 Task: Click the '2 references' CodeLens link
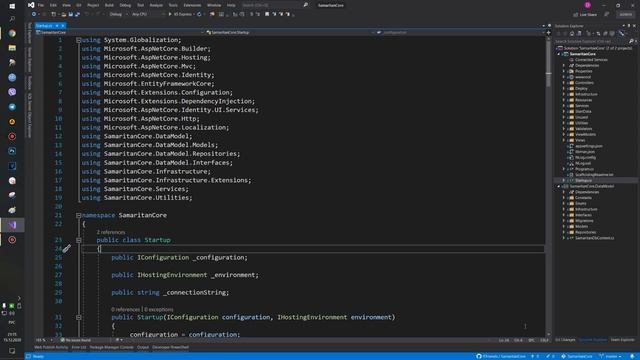(x=111, y=232)
